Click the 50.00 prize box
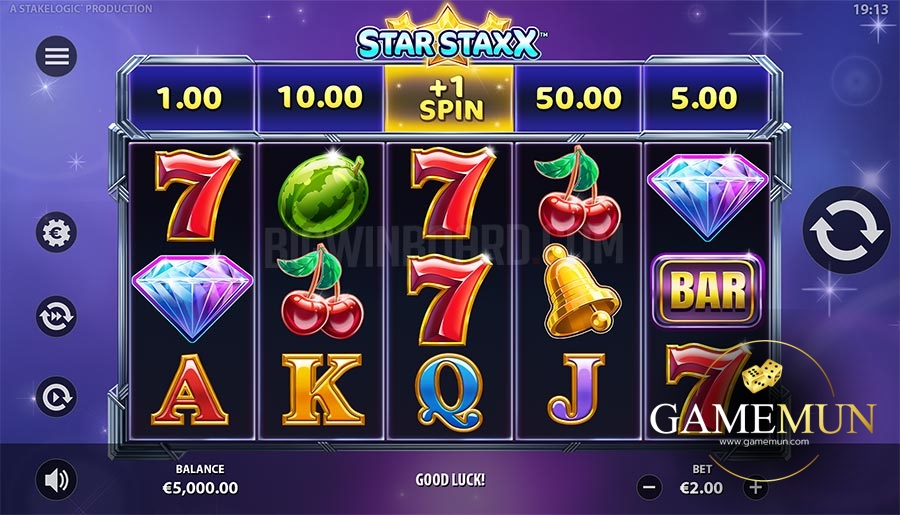Screen dimensions: 900x515 pyautogui.click(x=579, y=99)
